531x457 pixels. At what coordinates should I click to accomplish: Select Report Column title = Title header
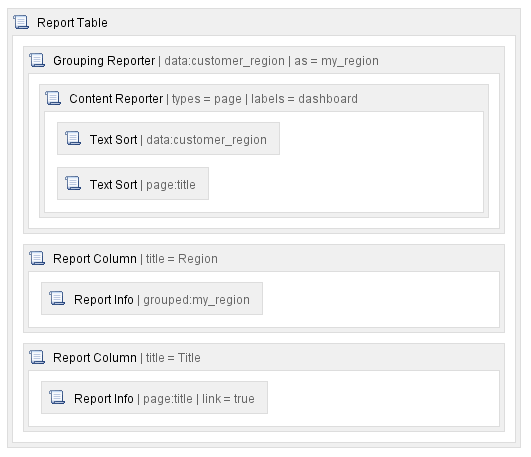coord(264,357)
